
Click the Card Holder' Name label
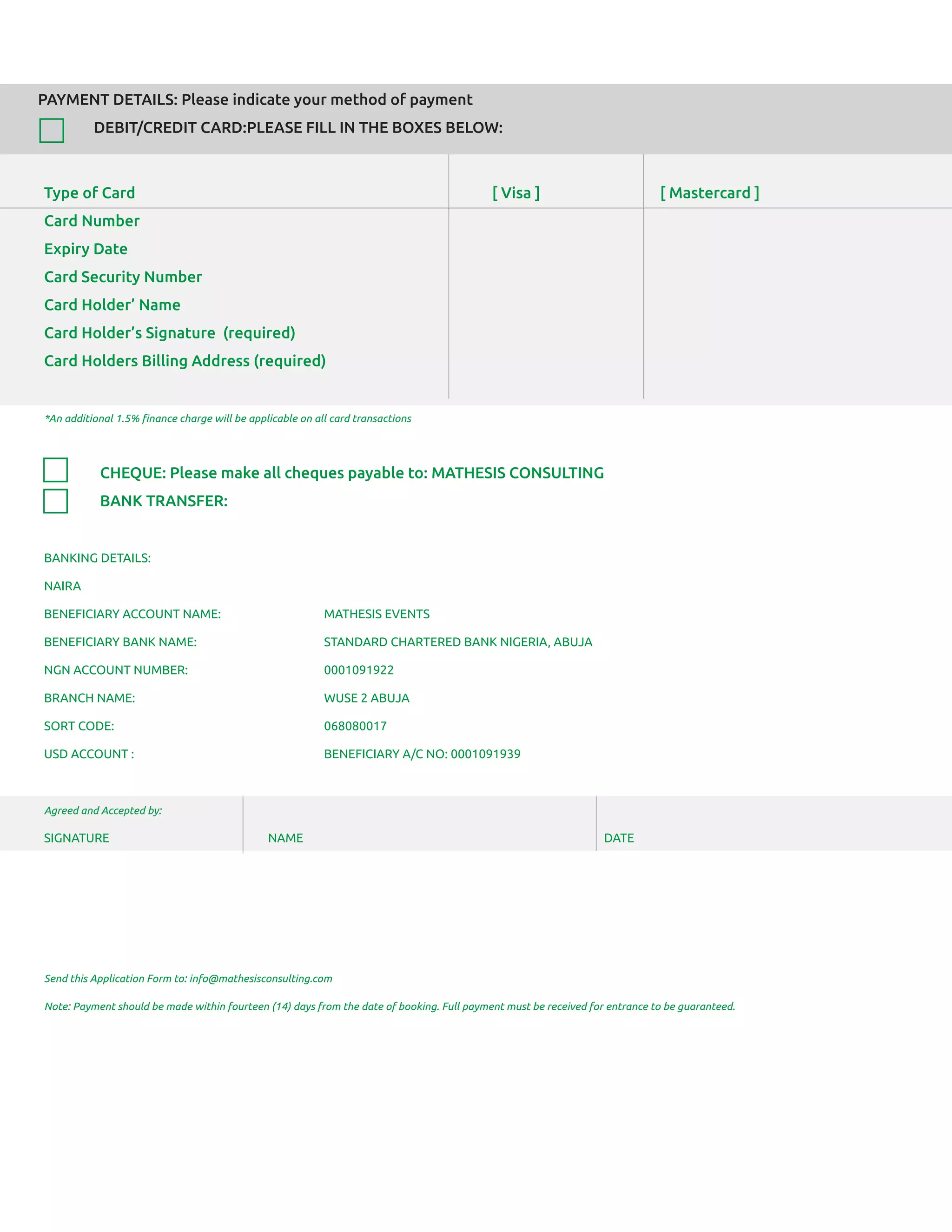[112, 305]
